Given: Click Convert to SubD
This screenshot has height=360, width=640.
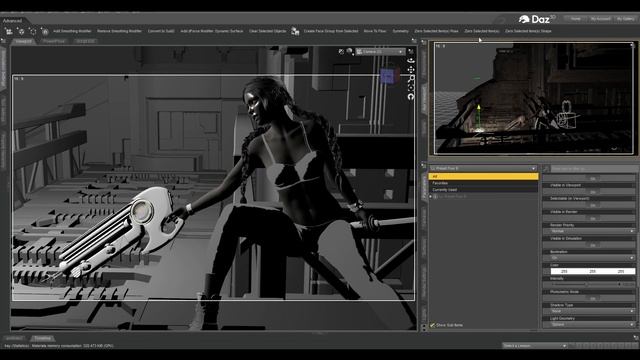Looking at the screenshot, I should pos(161,31).
